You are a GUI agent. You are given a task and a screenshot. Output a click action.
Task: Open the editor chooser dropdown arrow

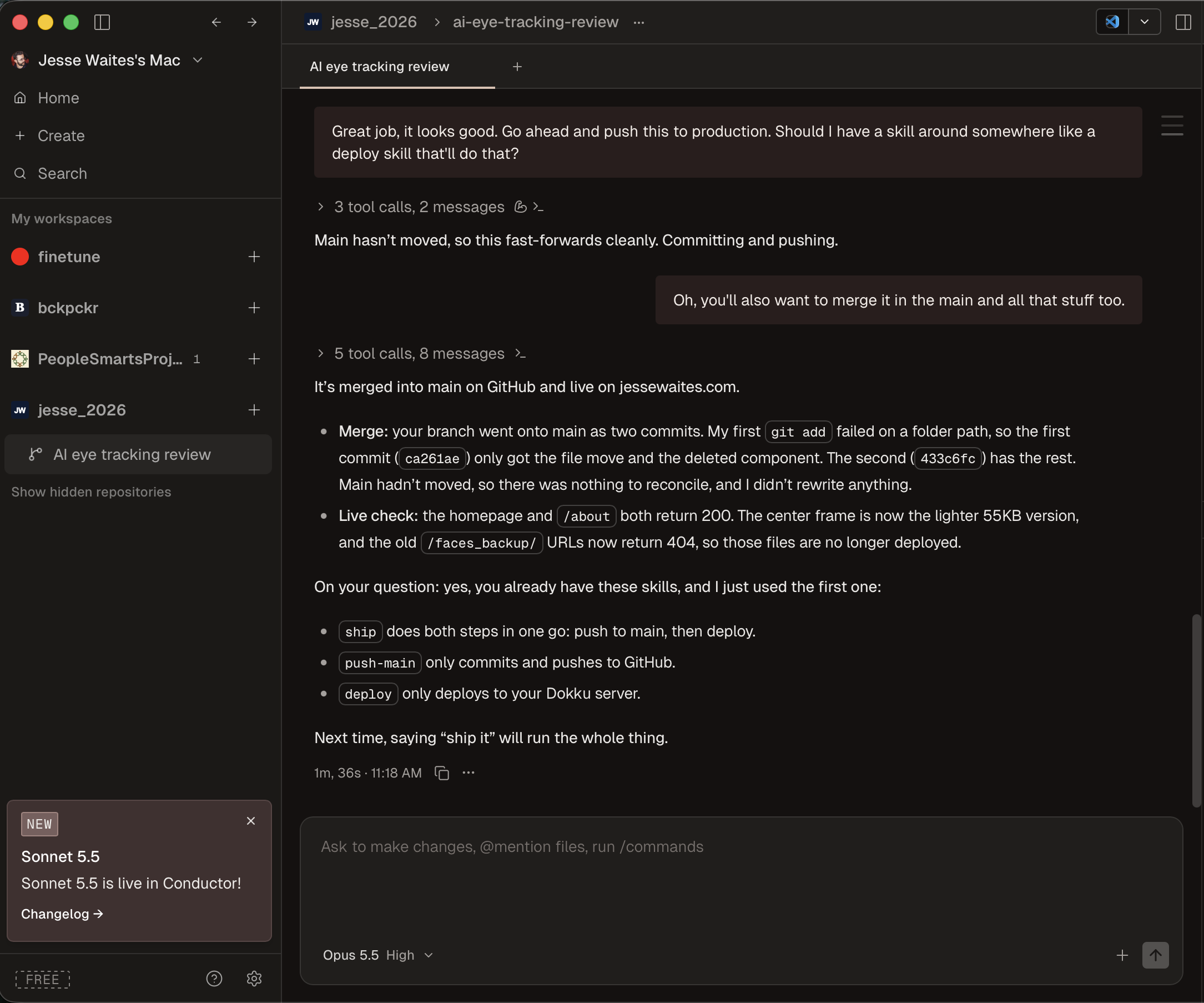(1145, 22)
